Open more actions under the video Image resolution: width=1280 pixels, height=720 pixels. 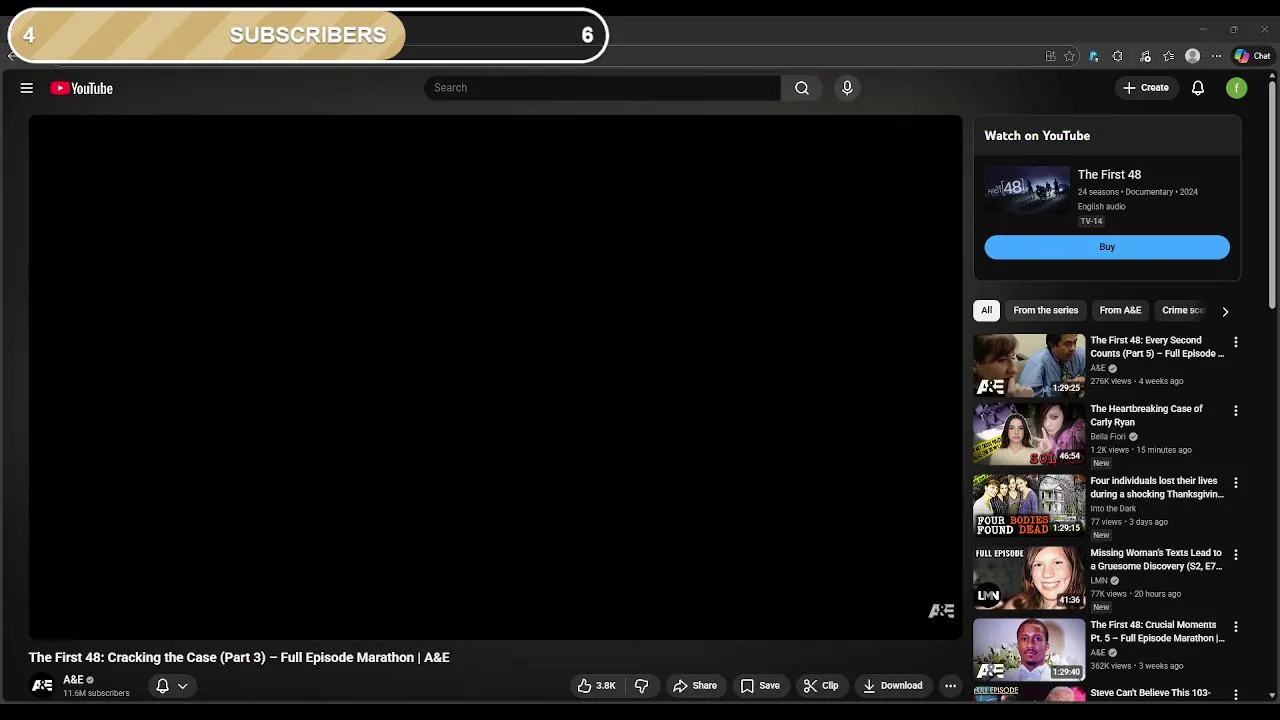pos(951,686)
